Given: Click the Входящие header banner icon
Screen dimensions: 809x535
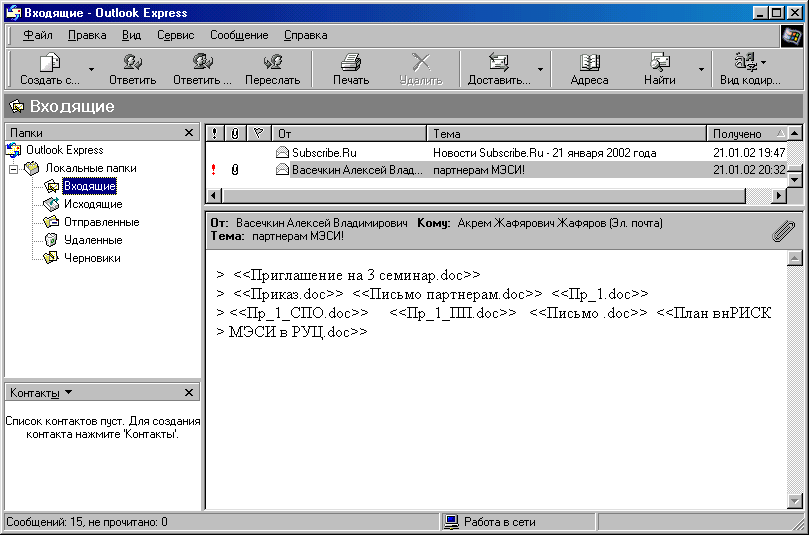Looking at the screenshot, I should pyautogui.click(x=17, y=106).
